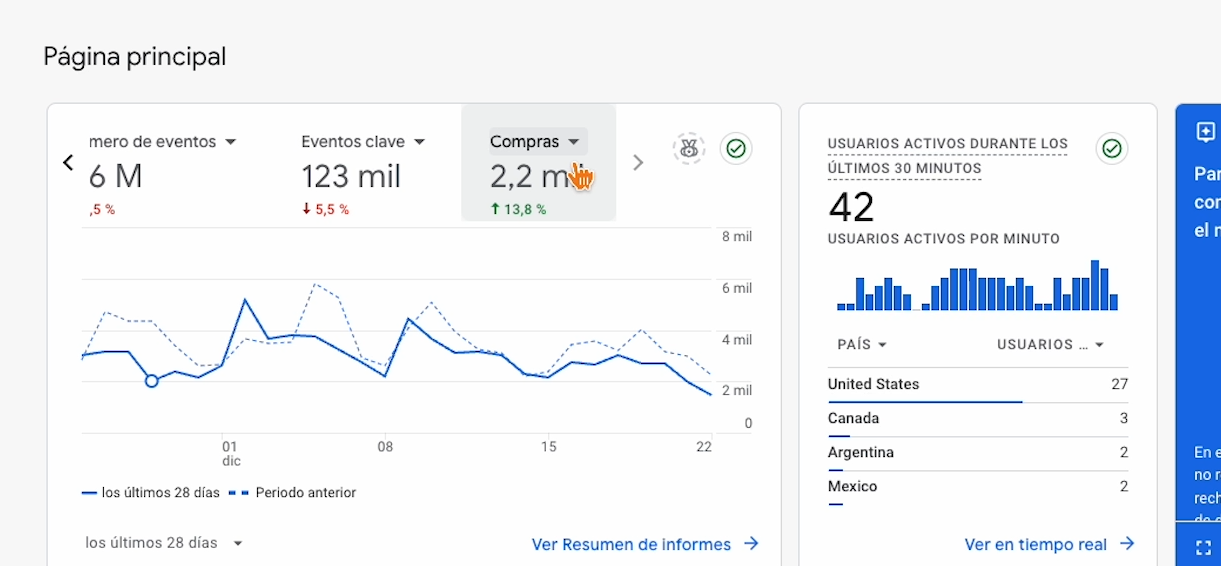Click the Página principal heading
Screen dimensions: 1221x566
pos(135,57)
